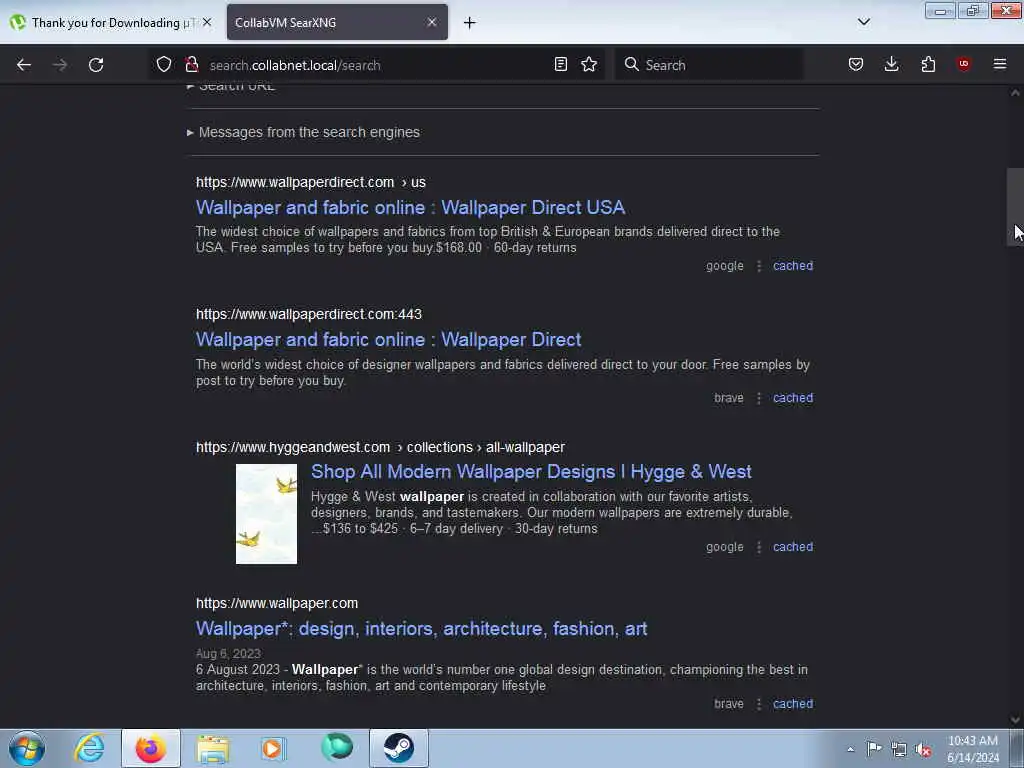Open Wallpaper Direct USA result link

(411, 208)
